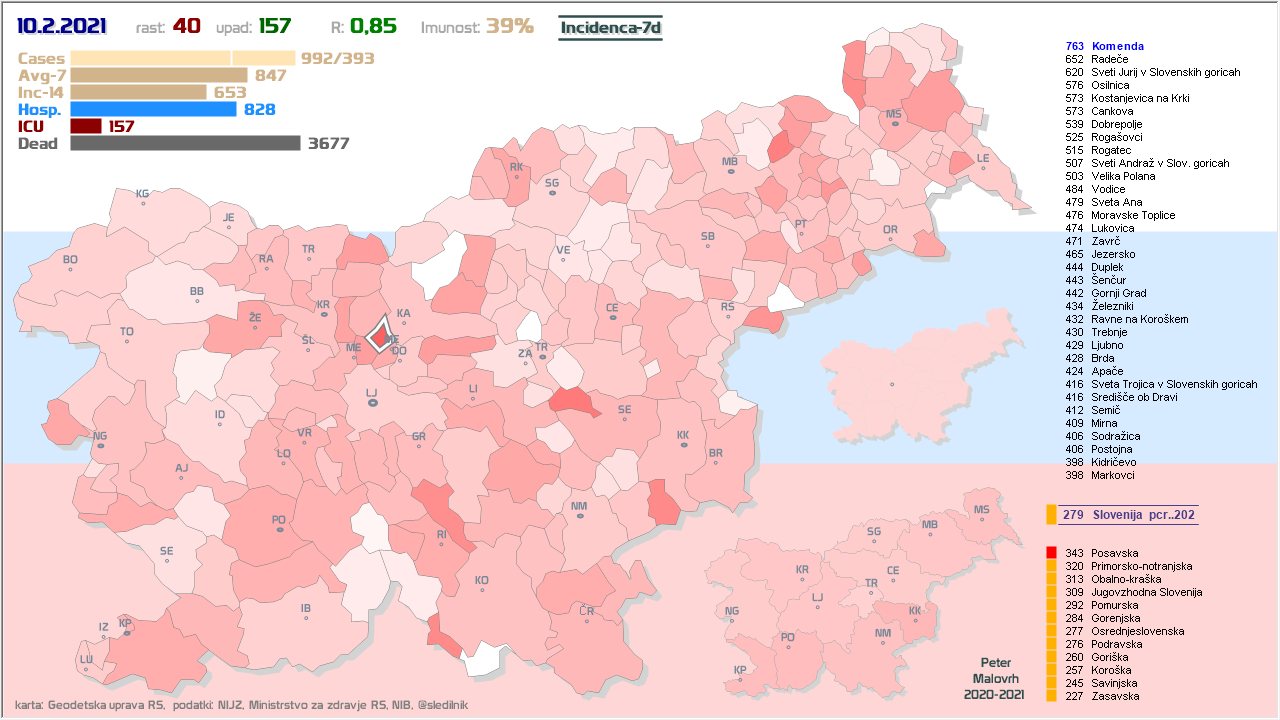Screen dimensions: 1280x720
Task: Click the Koper (KP) marker on main map
Action: click(x=125, y=632)
